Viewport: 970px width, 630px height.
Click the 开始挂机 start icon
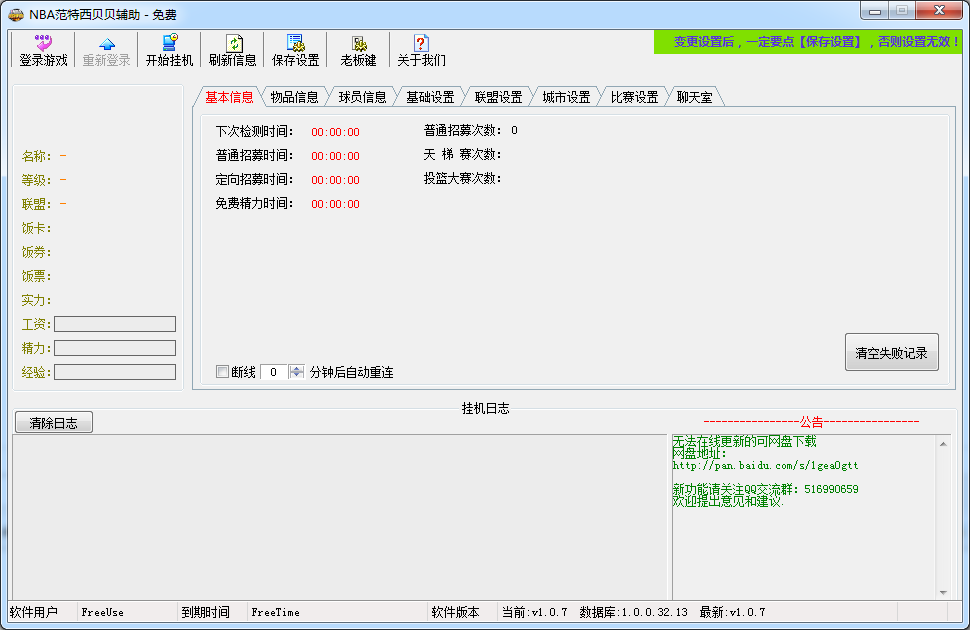[169, 43]
